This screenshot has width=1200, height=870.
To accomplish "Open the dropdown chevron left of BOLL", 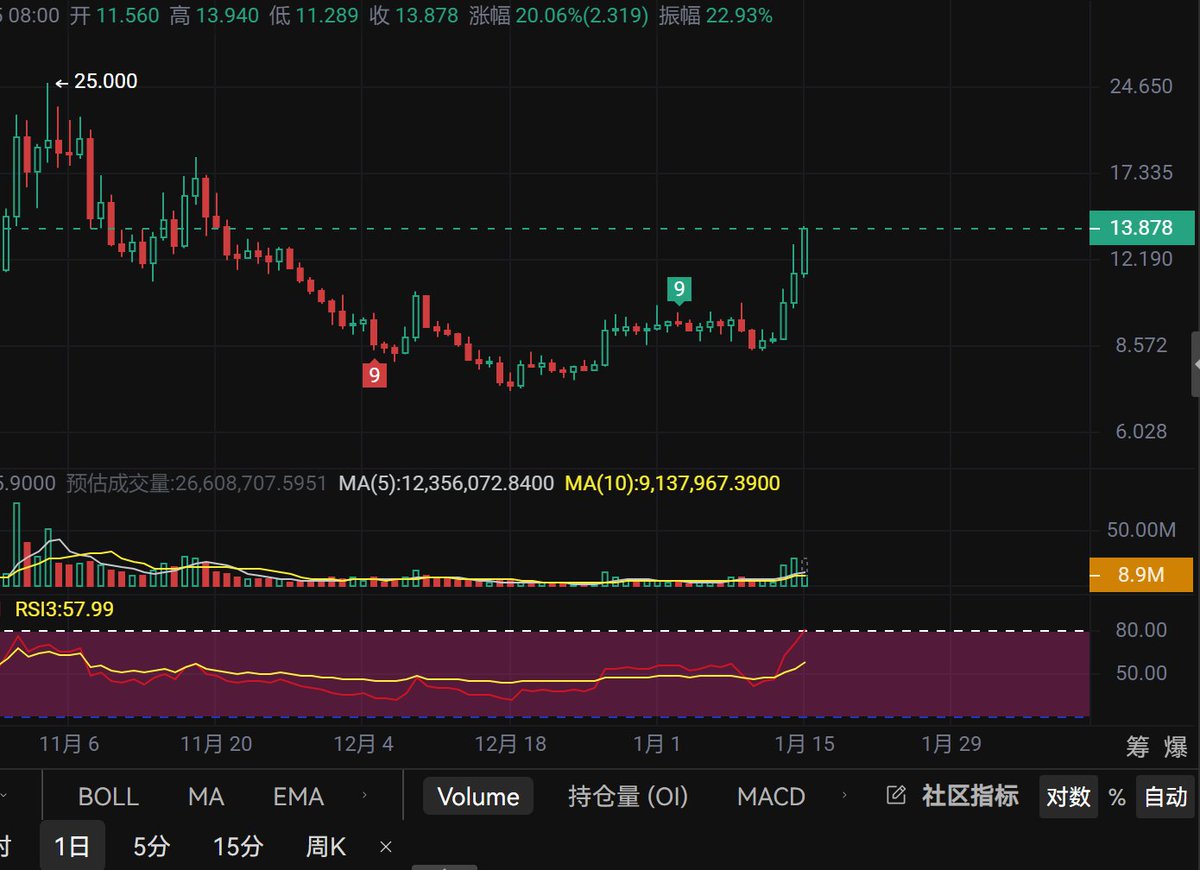I will pyautogui.click(x=5, y=796).
